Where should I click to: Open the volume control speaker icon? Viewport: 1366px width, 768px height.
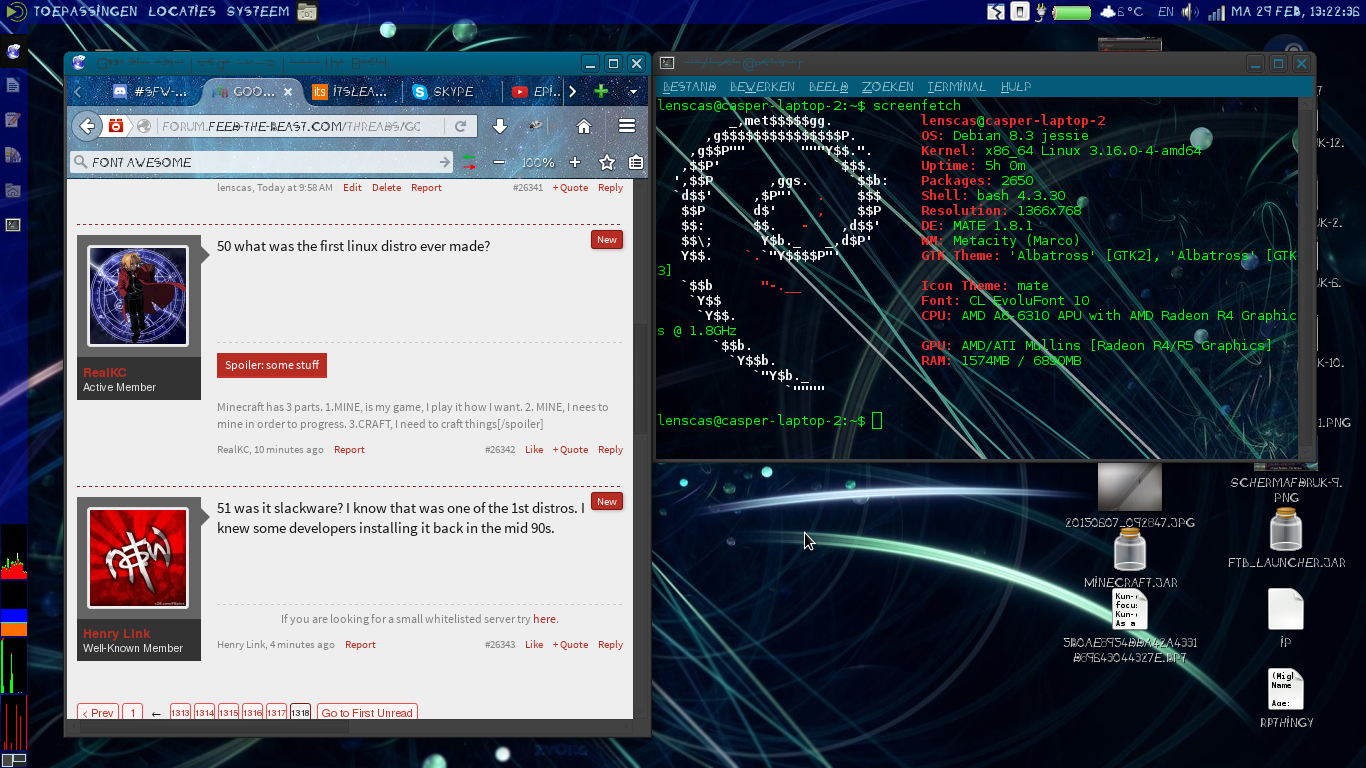click(1190, 12)
